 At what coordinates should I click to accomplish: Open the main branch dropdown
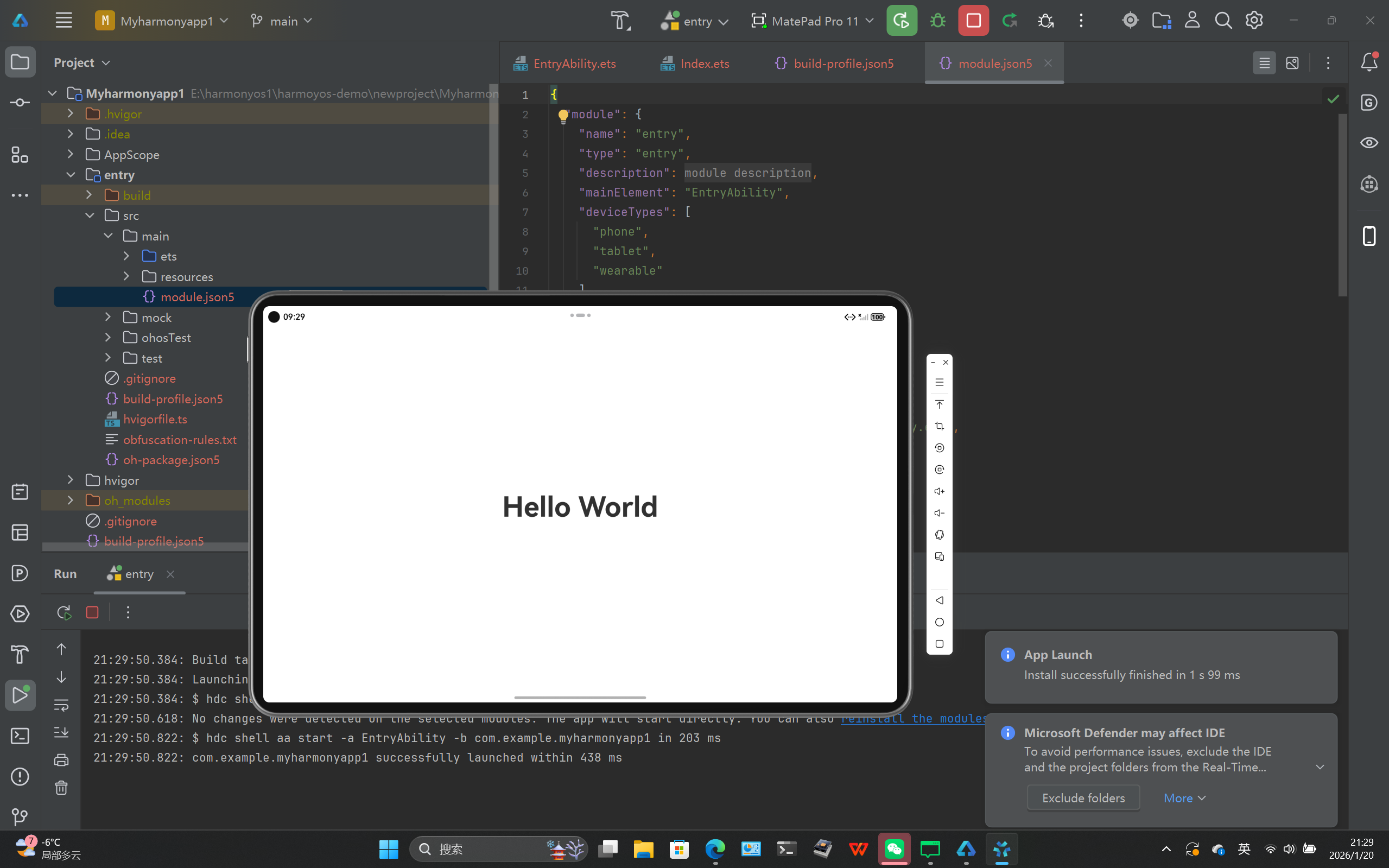point(282,21)
